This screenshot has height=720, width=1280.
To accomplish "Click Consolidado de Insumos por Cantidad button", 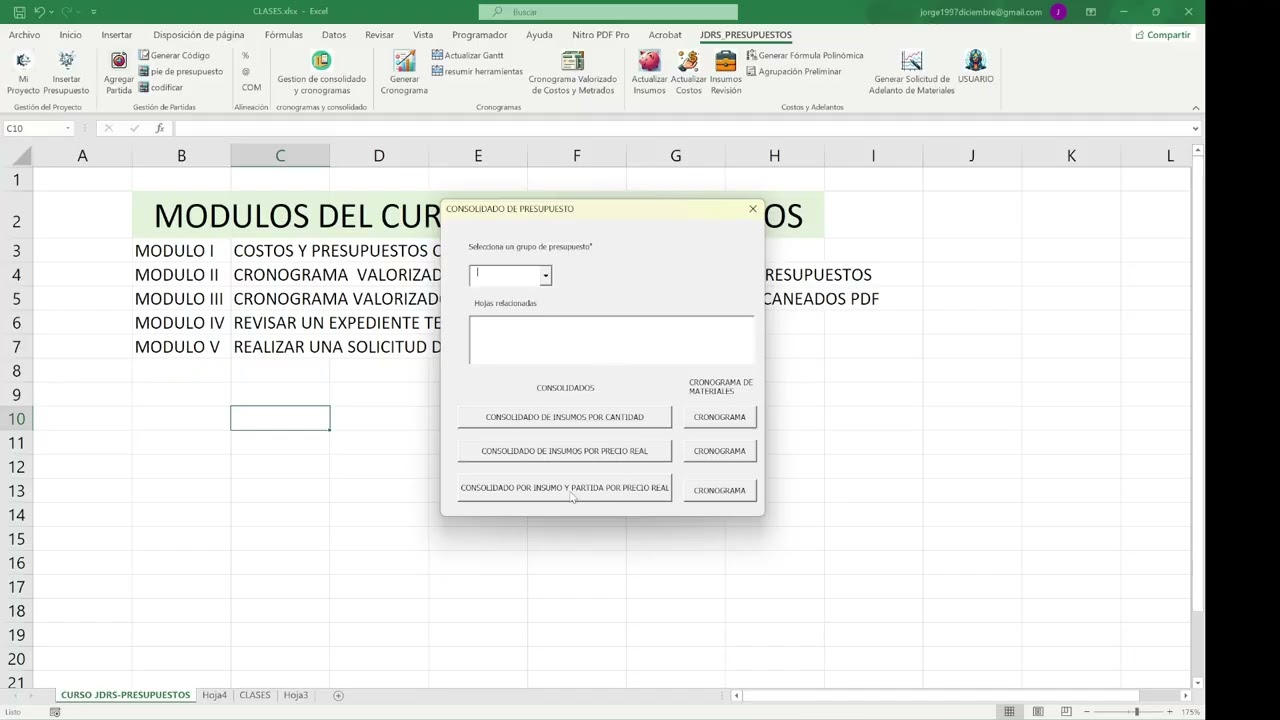I will tap(565, 417).
